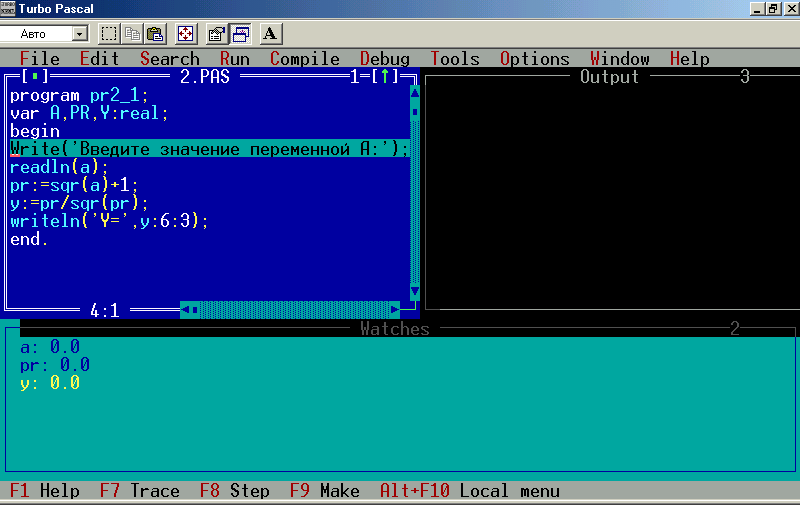The image size is (800, 505).
Task: Click the 'var A,PR,Y:real;' code line
Action: click(89, 113)
